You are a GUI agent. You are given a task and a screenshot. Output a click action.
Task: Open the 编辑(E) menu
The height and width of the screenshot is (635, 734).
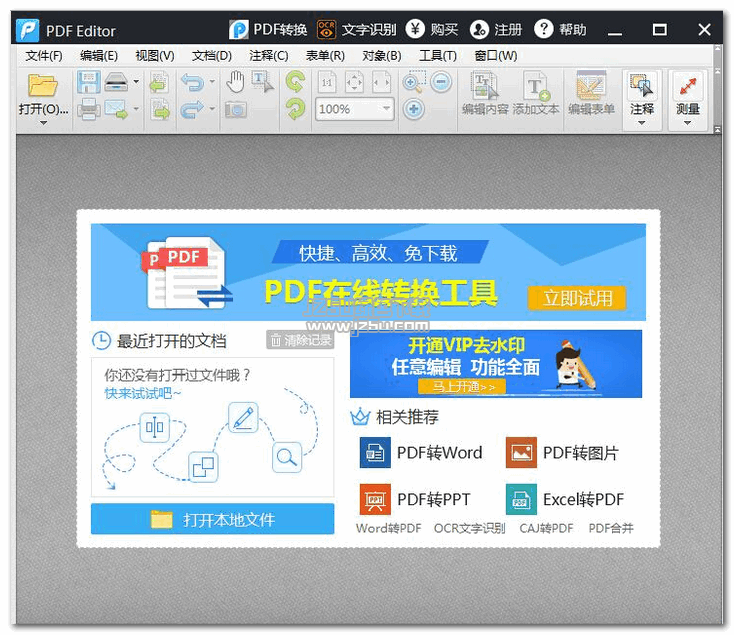pos(99,56)
